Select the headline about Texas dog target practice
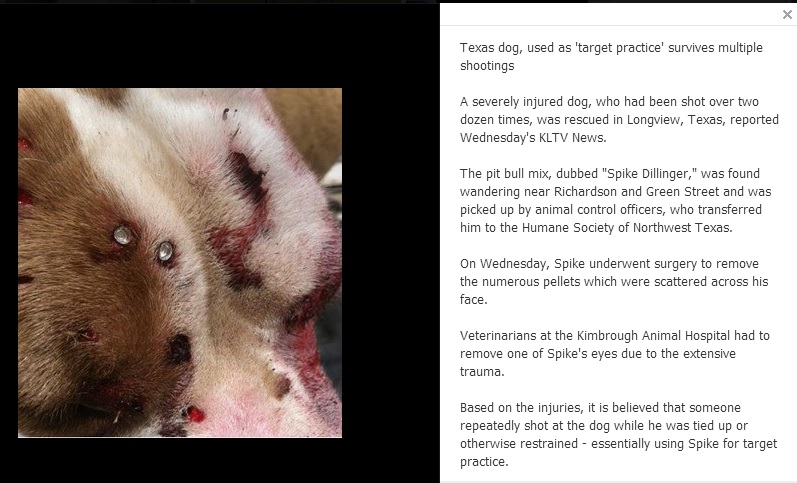The width and height of the screenshot is (797, 483). [x=611, y=56]
